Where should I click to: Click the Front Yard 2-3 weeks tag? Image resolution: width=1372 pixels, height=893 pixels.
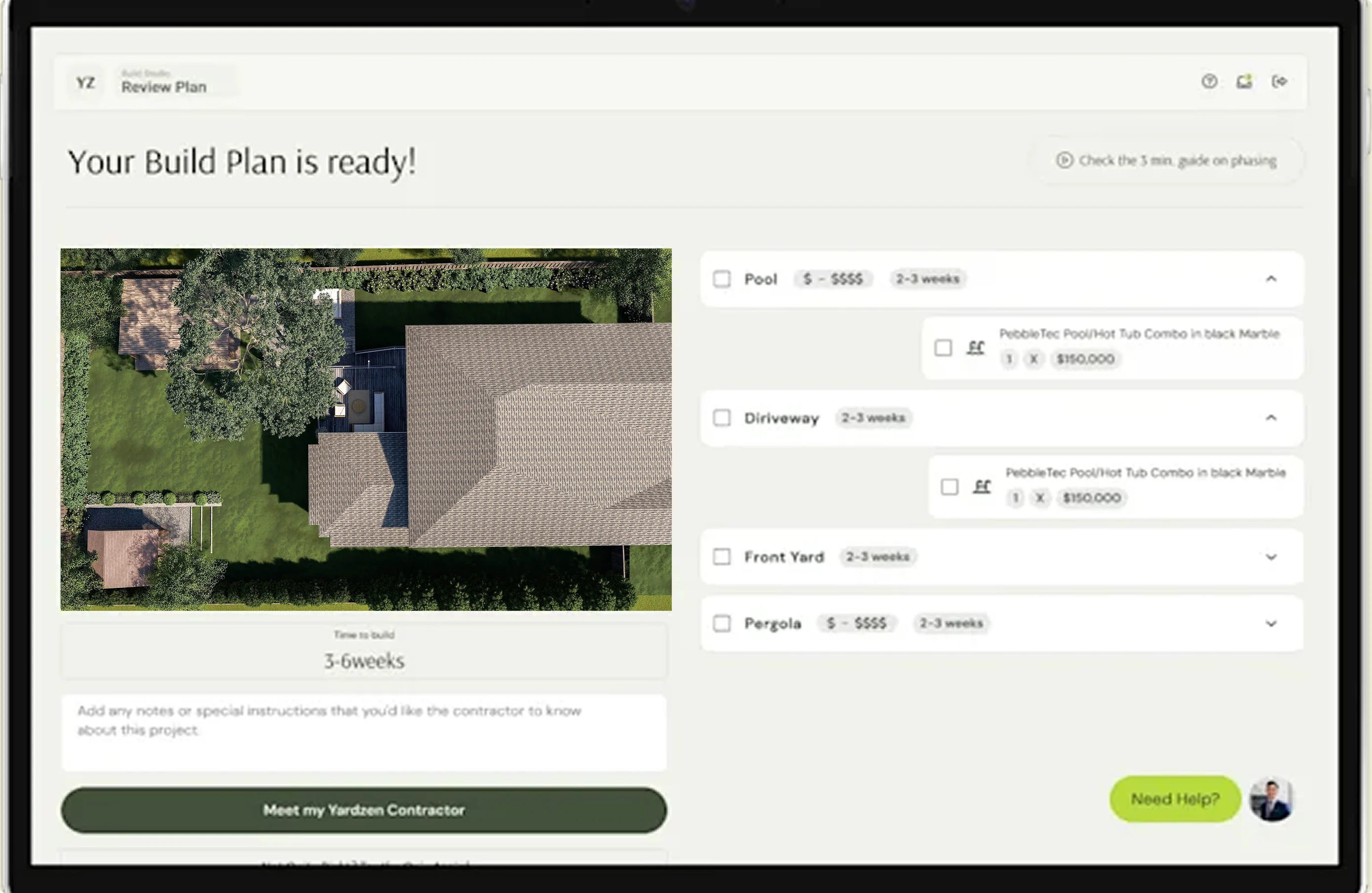[x=877, y=557]
